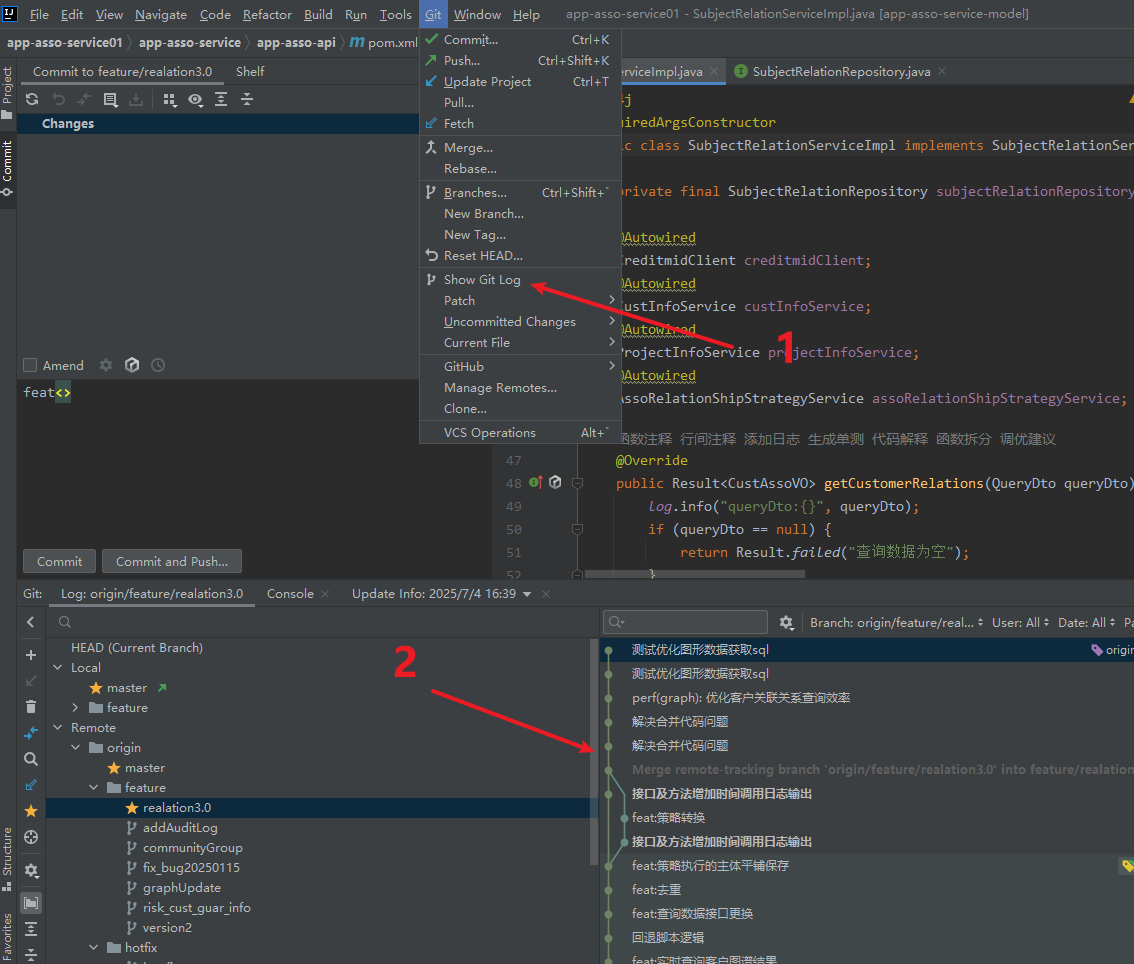This screenshot has height=964, width=1134.
Task: Toggle group-by-directory button in branches toolbar
Action: pos(31,903)
